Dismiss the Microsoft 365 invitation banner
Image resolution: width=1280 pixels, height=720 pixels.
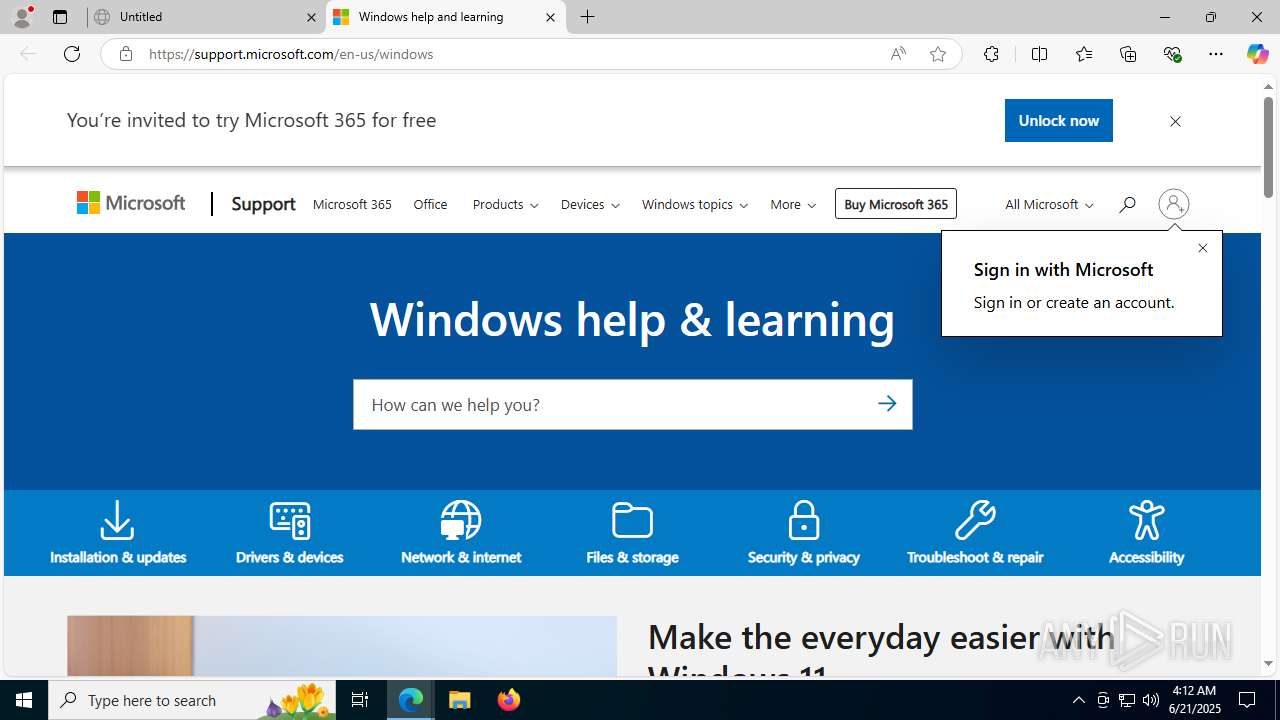1175,122
